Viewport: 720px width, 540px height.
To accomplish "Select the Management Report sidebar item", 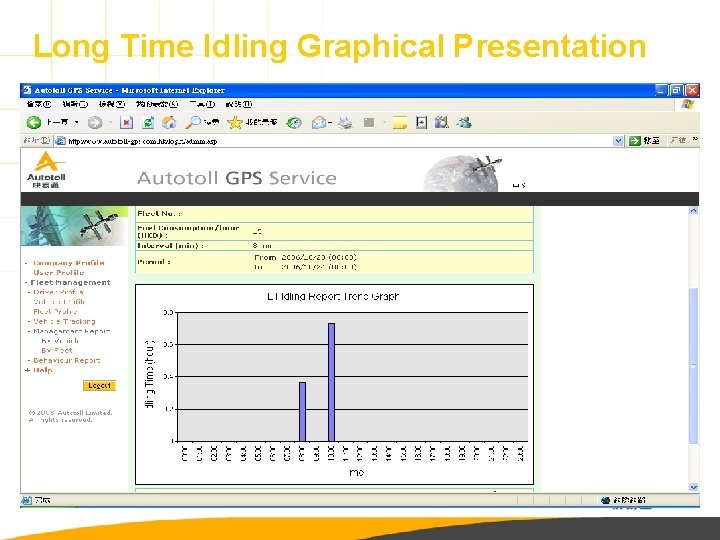I will pyautogui.click(x=72, y=331).
